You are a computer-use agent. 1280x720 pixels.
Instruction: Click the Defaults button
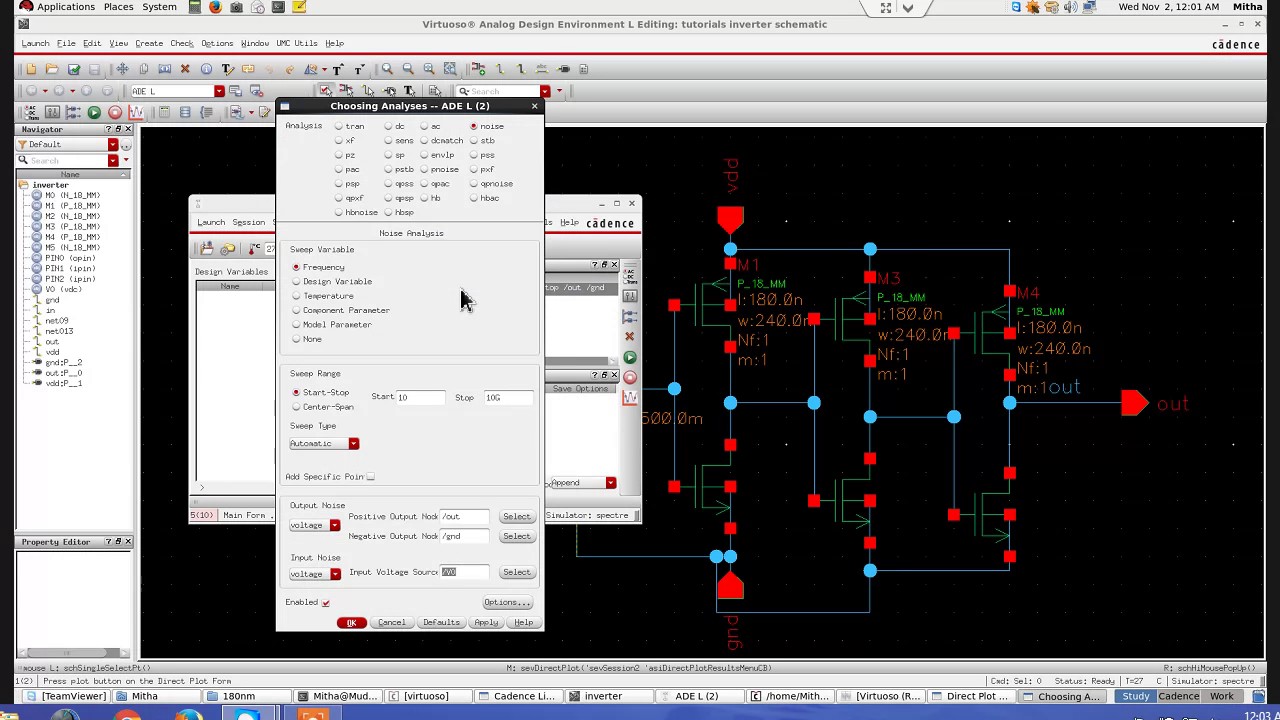441,623
